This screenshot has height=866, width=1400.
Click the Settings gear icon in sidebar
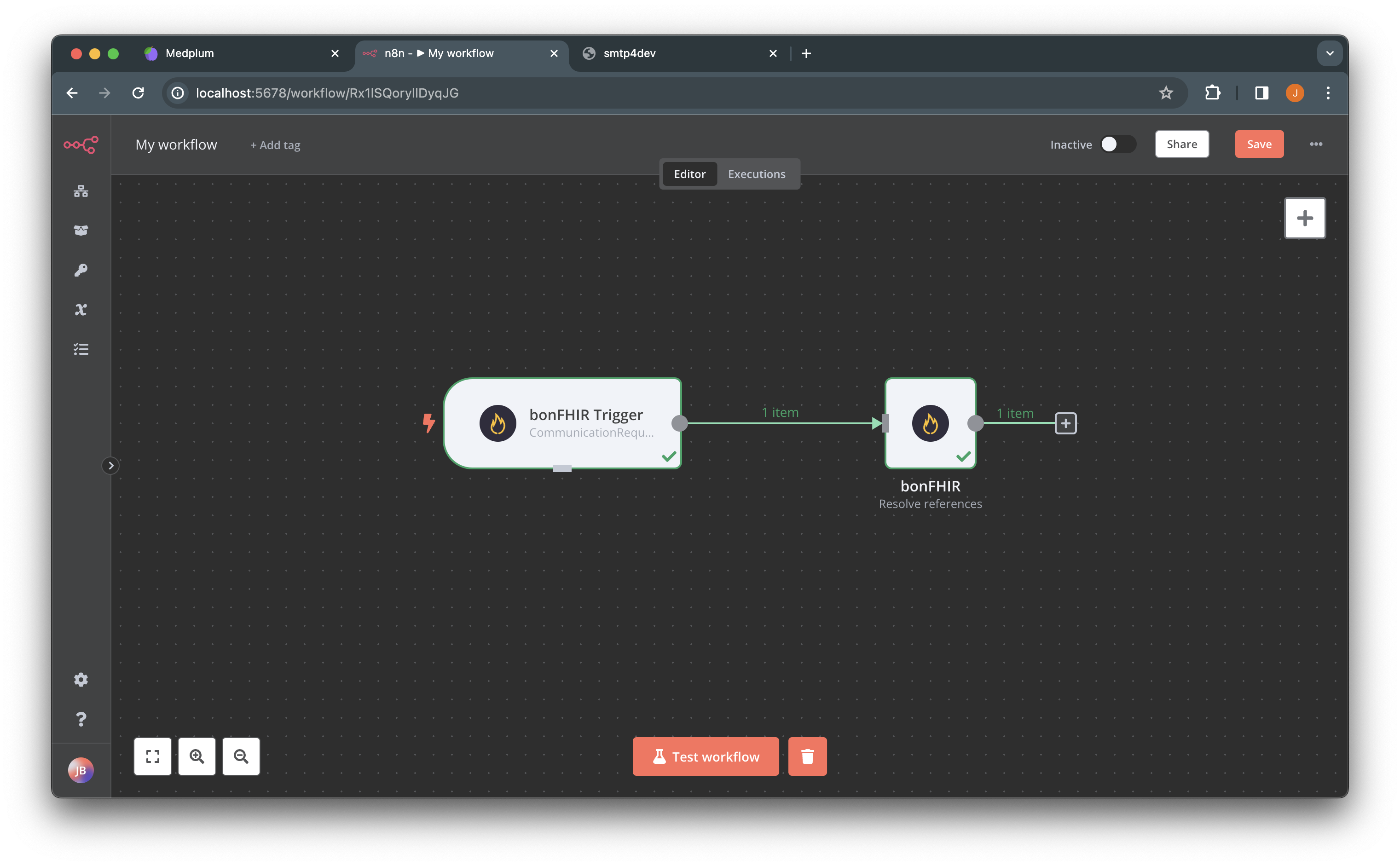point(80,680)
